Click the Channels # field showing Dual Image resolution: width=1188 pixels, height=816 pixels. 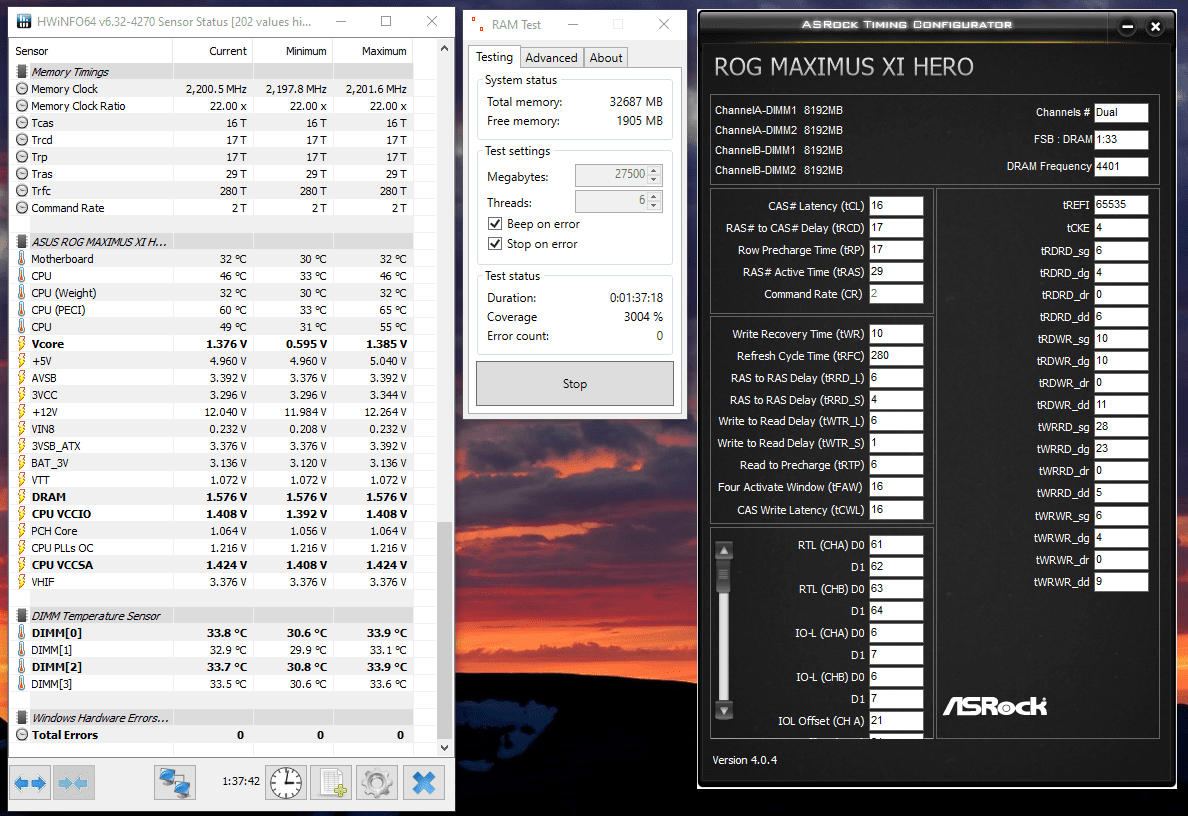coord(1121,112)
